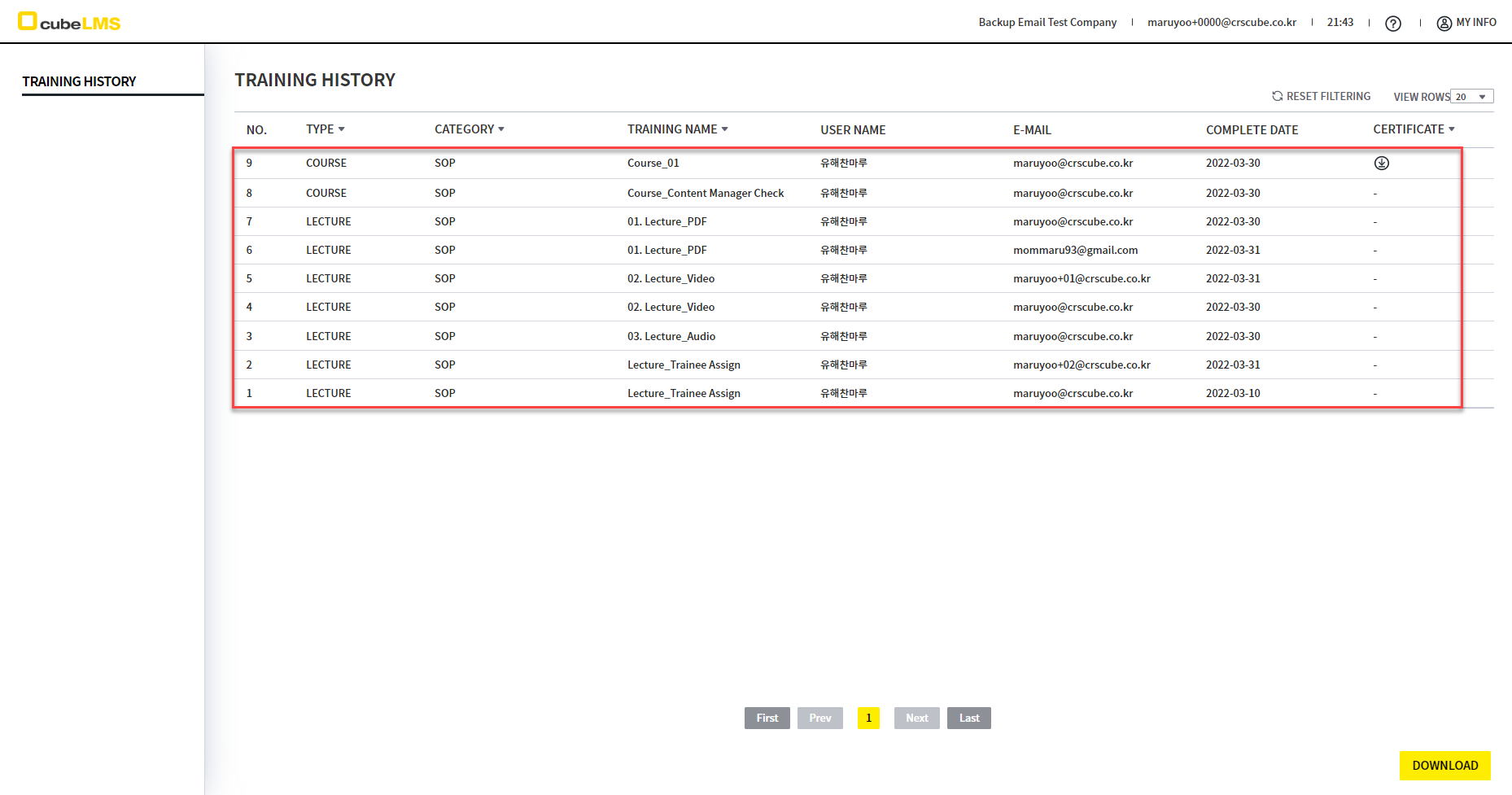
Task: Click the mommaru93@gmail.com email cell
Action: (1075, 250)
